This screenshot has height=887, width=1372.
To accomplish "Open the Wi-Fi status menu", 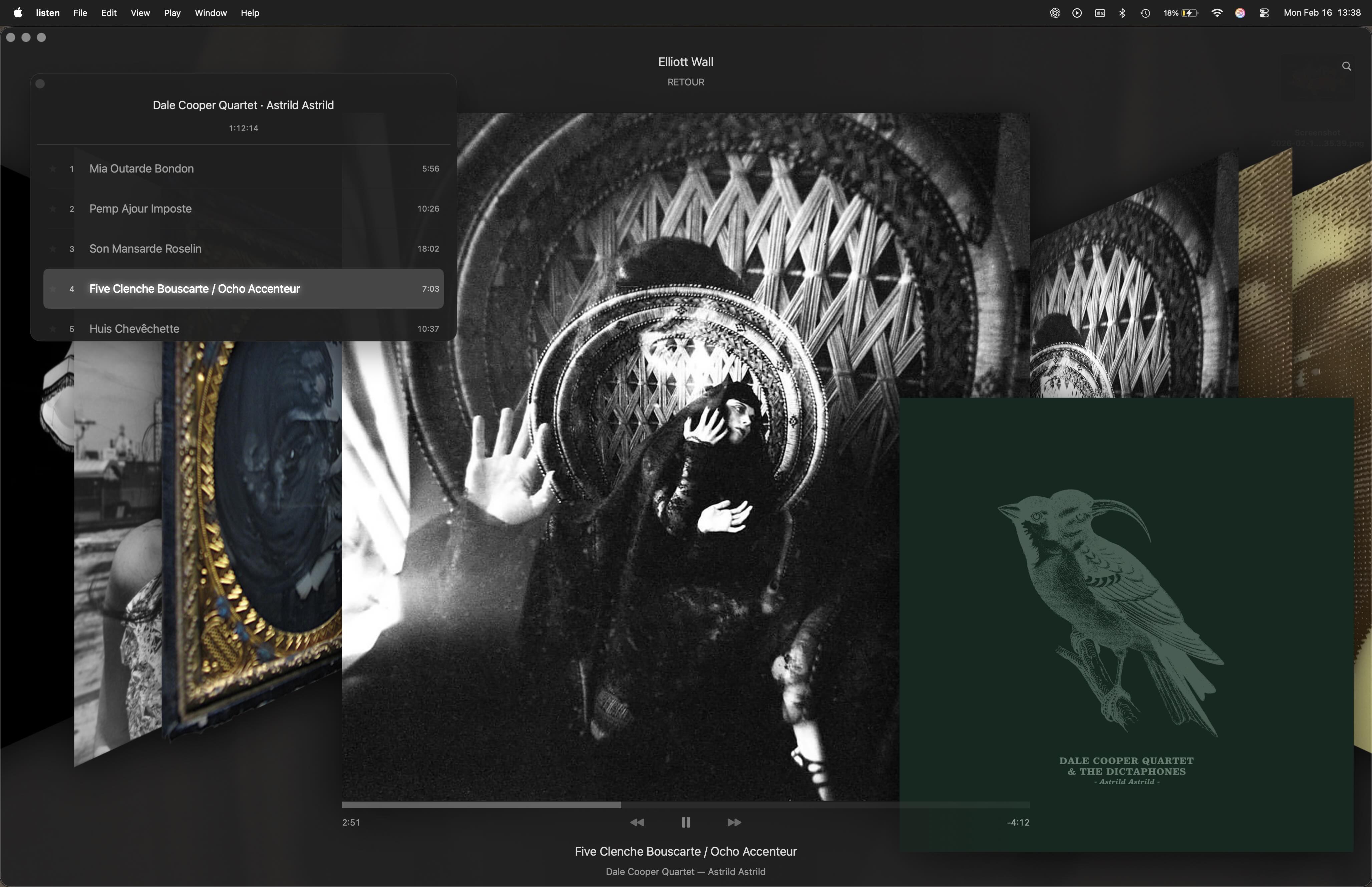I will pyautogui.click(x=1217, y=13).
